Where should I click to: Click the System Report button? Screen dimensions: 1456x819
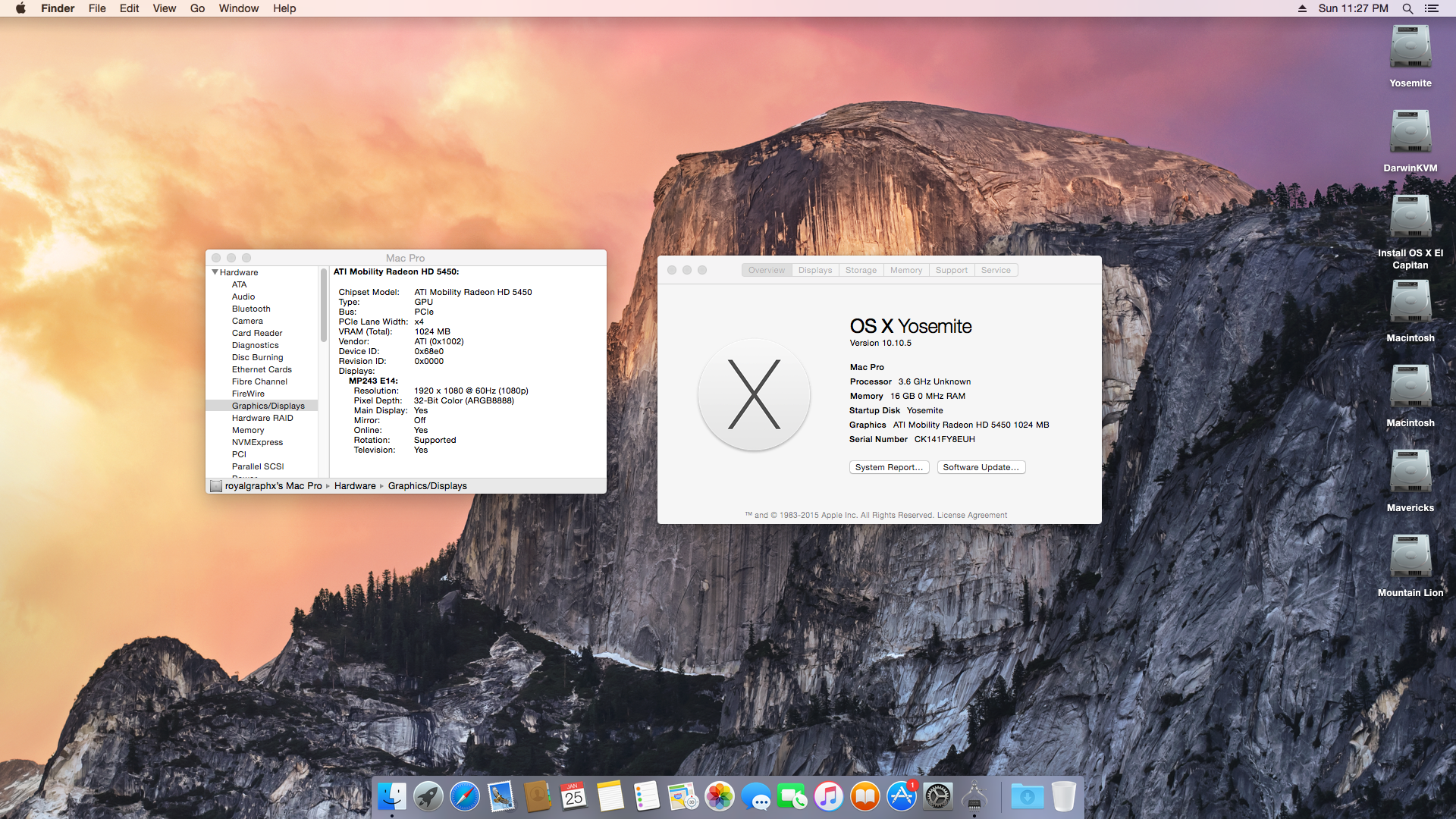click(889, 467)
